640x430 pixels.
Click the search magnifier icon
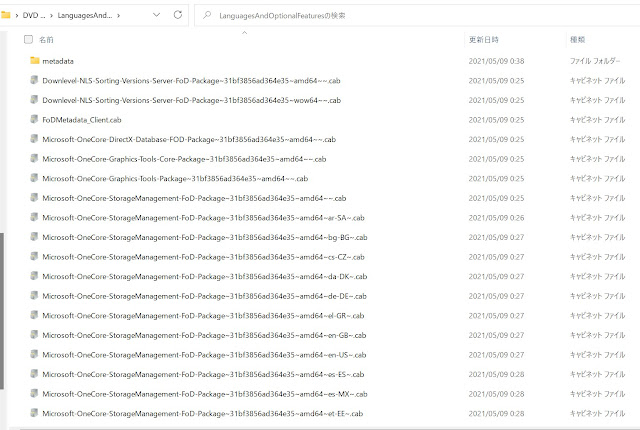pyautogui.click(x=207, y=15)
